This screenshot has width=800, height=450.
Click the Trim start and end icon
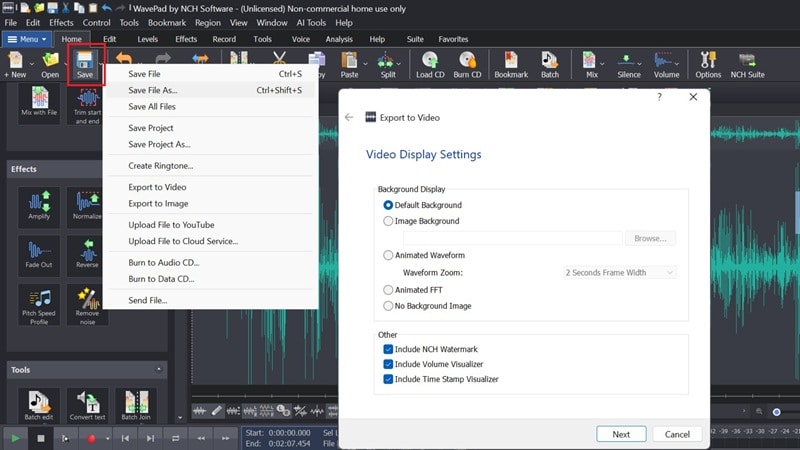pos(87,105)
